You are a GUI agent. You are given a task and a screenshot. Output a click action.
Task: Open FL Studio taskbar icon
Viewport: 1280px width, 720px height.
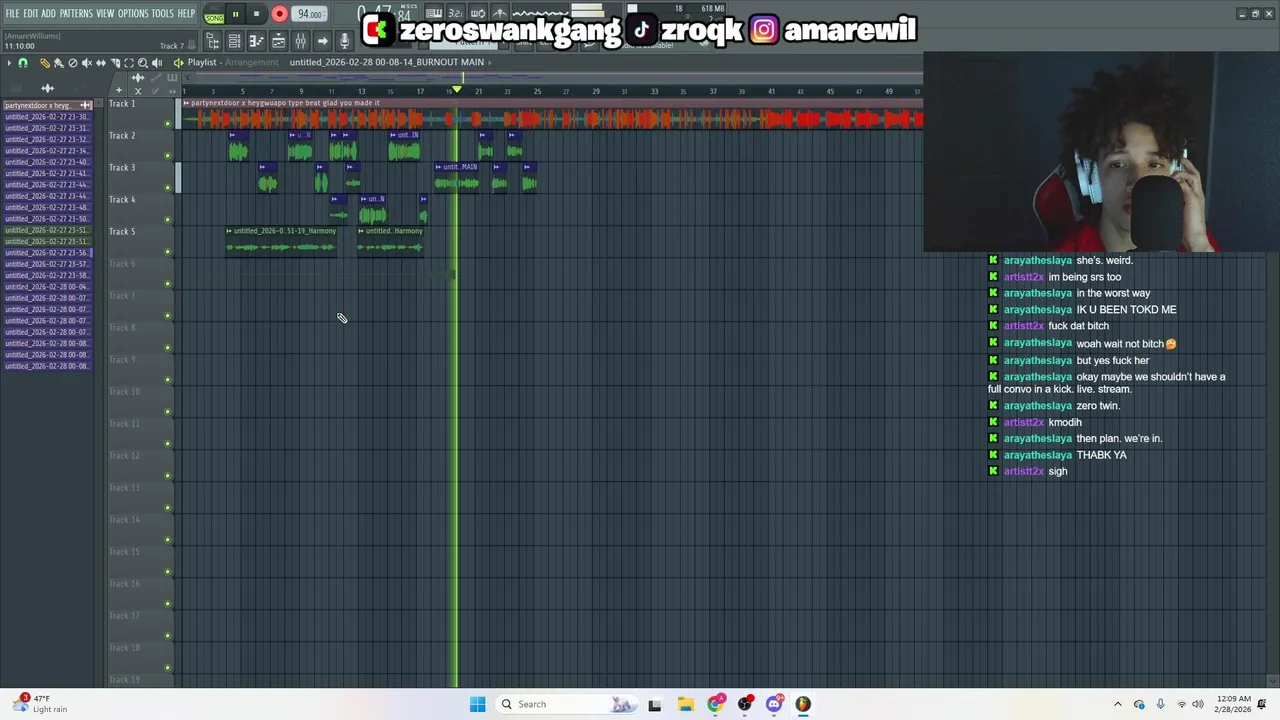pos(803,704)
